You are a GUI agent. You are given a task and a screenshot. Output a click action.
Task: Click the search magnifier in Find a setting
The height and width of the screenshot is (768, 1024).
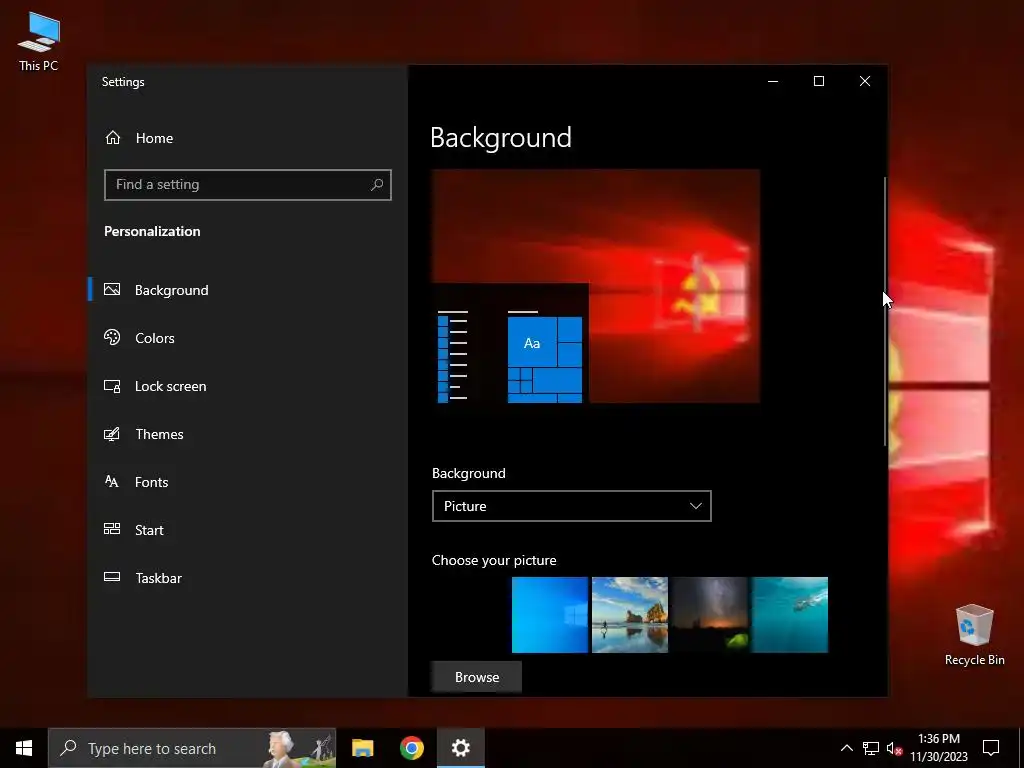click(x=377, y=185)
